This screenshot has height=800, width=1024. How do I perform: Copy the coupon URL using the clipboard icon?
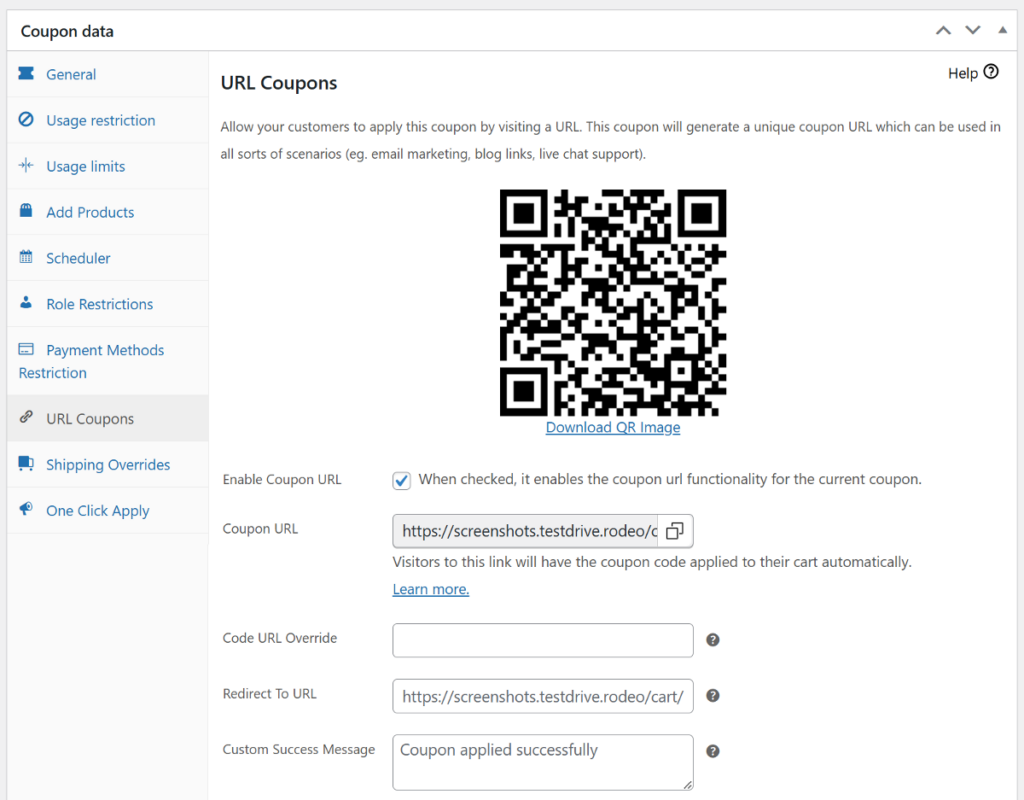click(675, 531)
